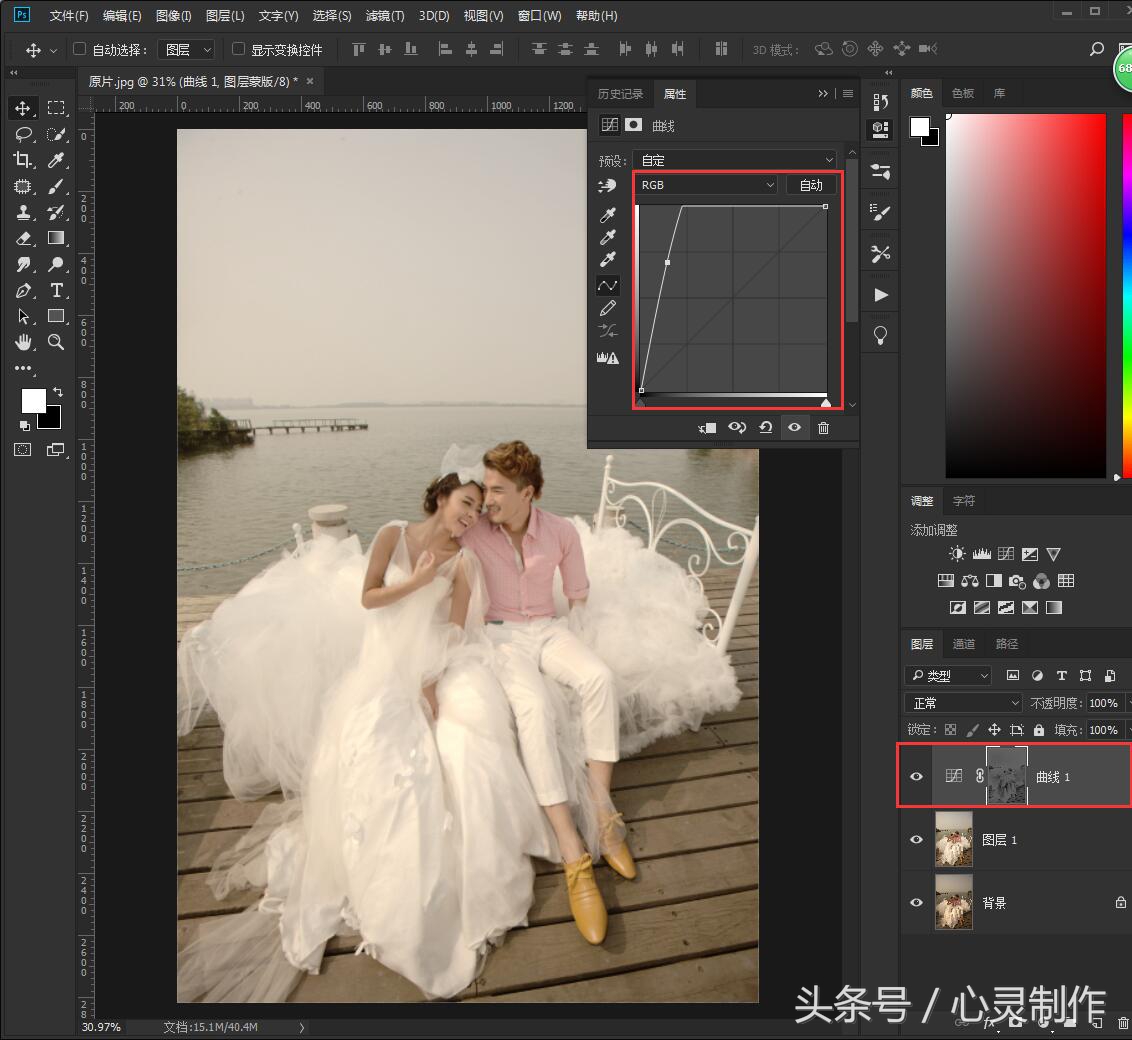Delete the curves adjustment via trash icon
This screenshot has width=1132, height=1040.
(824, 427)
